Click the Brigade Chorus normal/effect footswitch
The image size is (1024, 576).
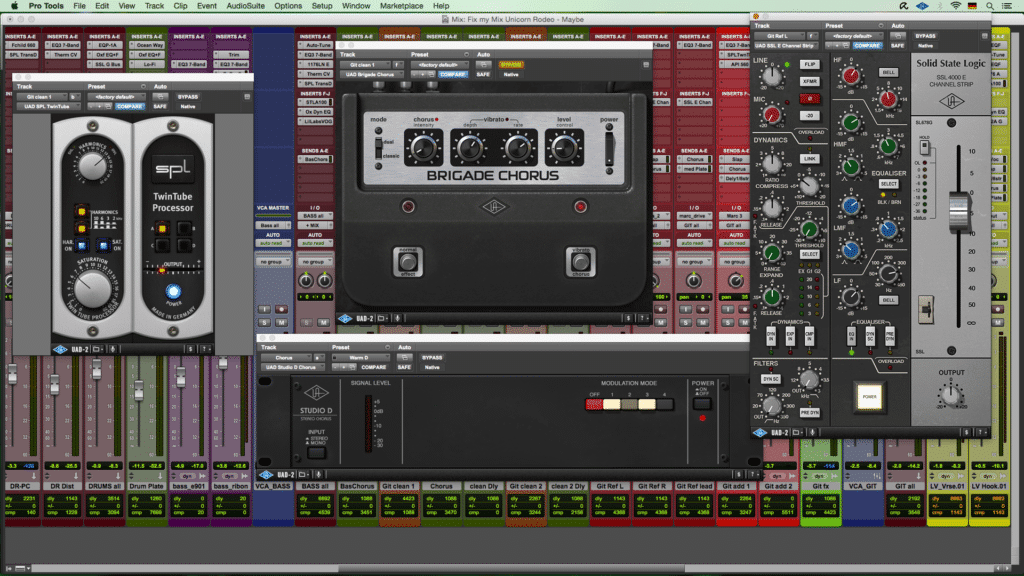(408, 262)
